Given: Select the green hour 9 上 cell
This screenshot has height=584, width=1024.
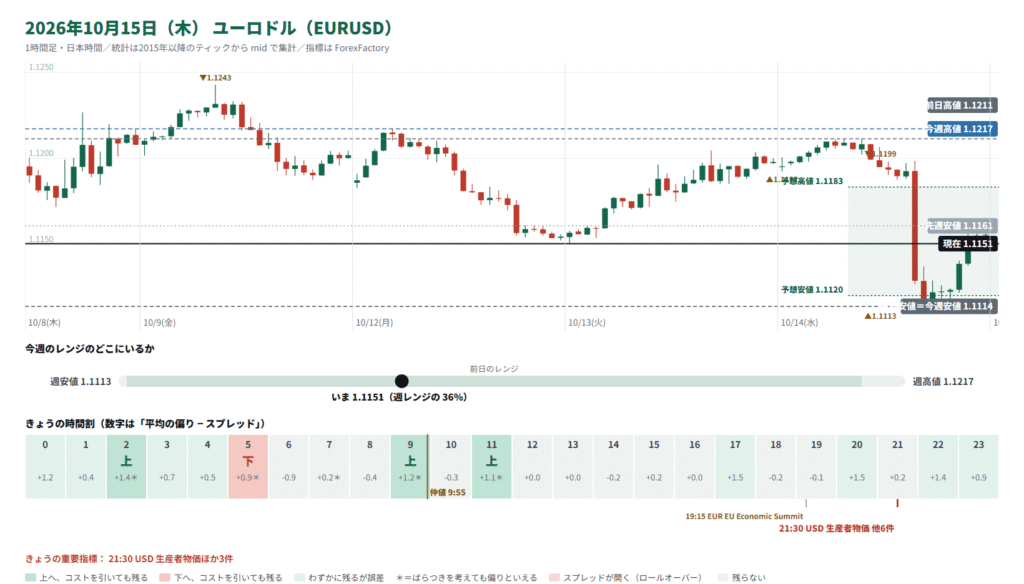Looking at the screenshot, I should tap(410, 466).
